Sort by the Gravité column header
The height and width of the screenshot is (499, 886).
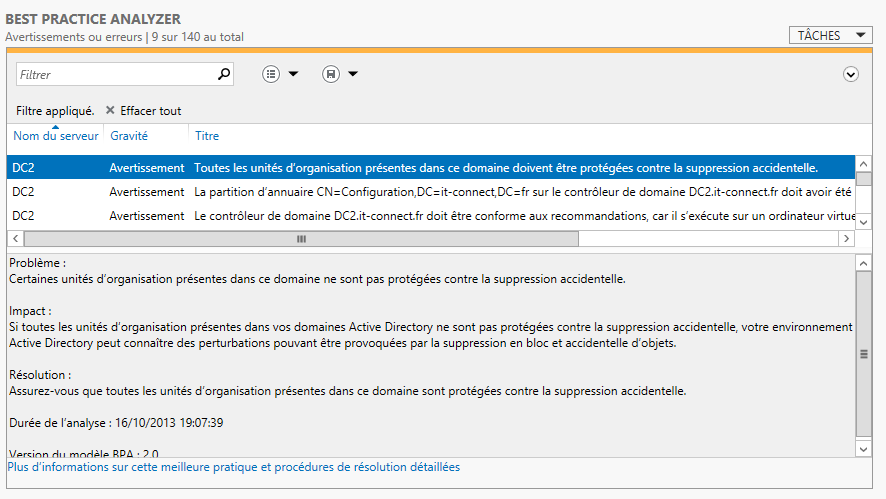click(x=129, y=136)
